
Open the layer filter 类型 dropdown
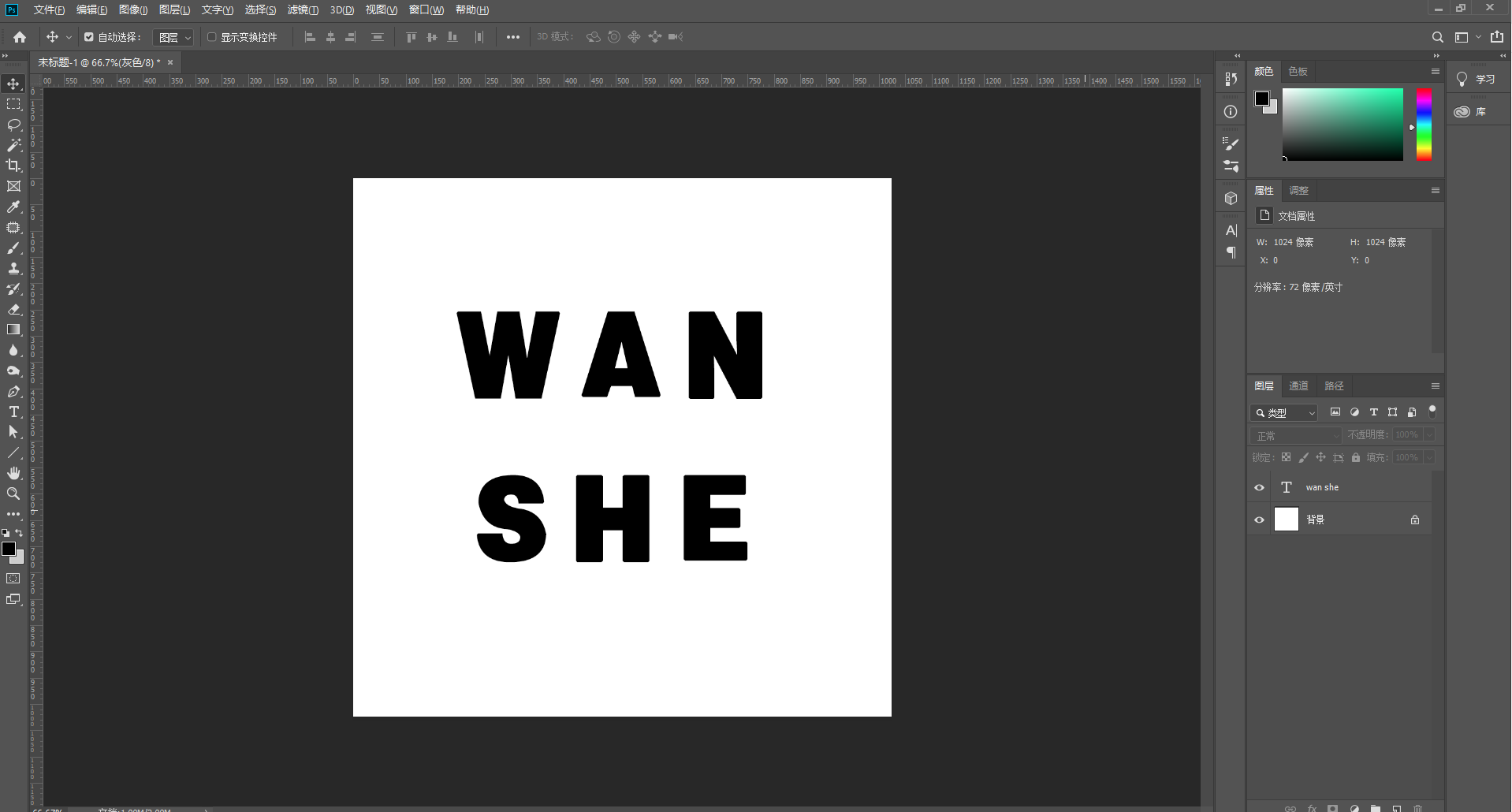click(x=1284, y=412)
